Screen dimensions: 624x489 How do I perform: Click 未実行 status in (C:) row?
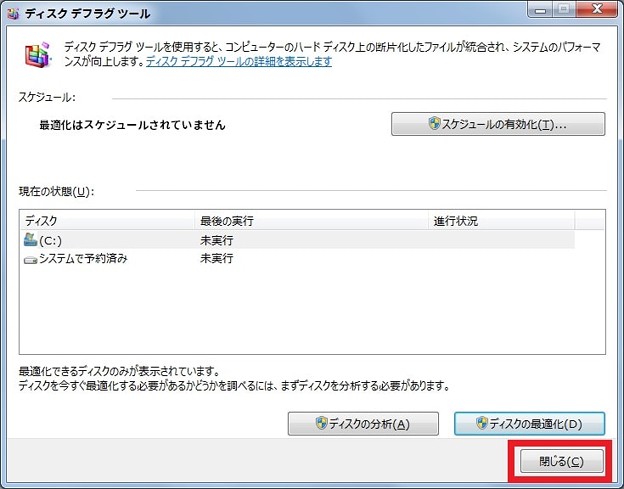click(x=216, y=240)
